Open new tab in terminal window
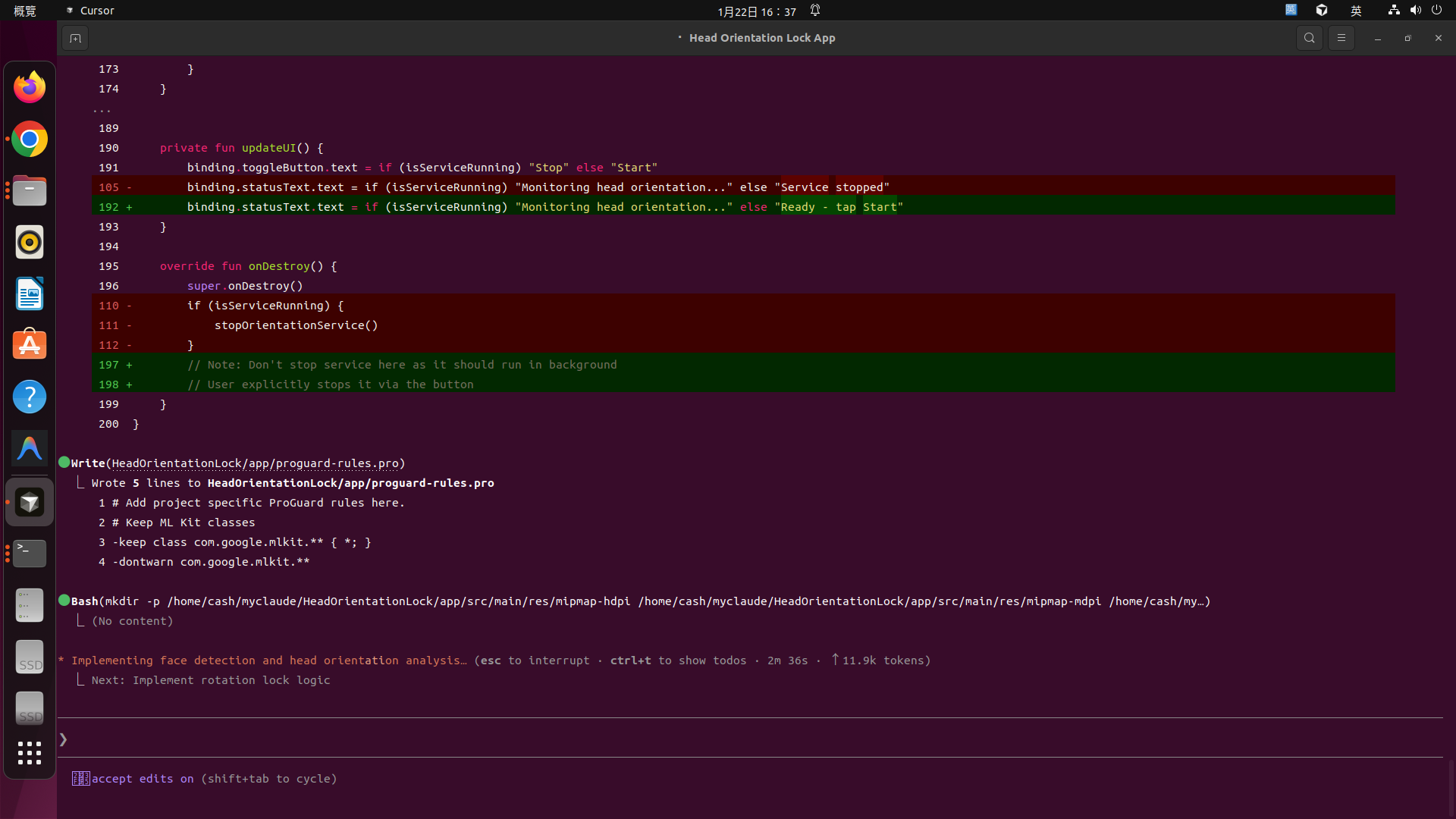Screen dimensions: 1456x819 tap(75, 38)
